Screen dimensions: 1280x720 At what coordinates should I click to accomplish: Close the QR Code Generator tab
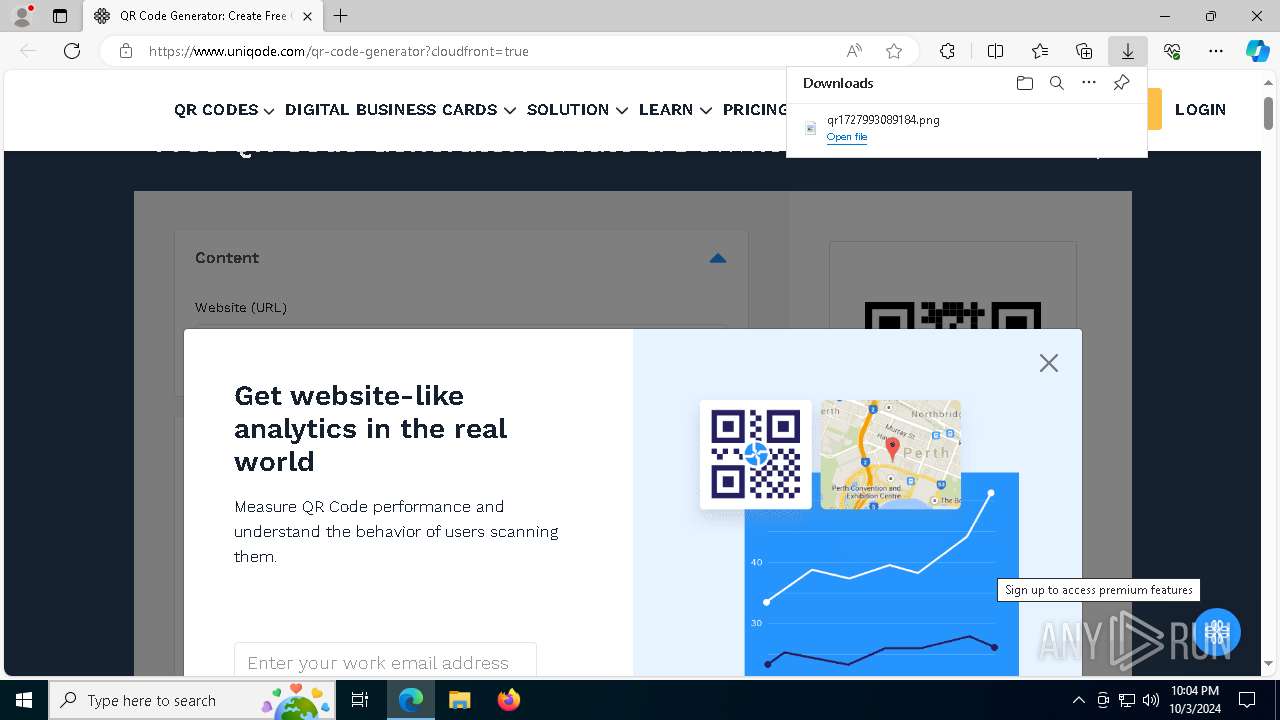[x=307, y=16]
